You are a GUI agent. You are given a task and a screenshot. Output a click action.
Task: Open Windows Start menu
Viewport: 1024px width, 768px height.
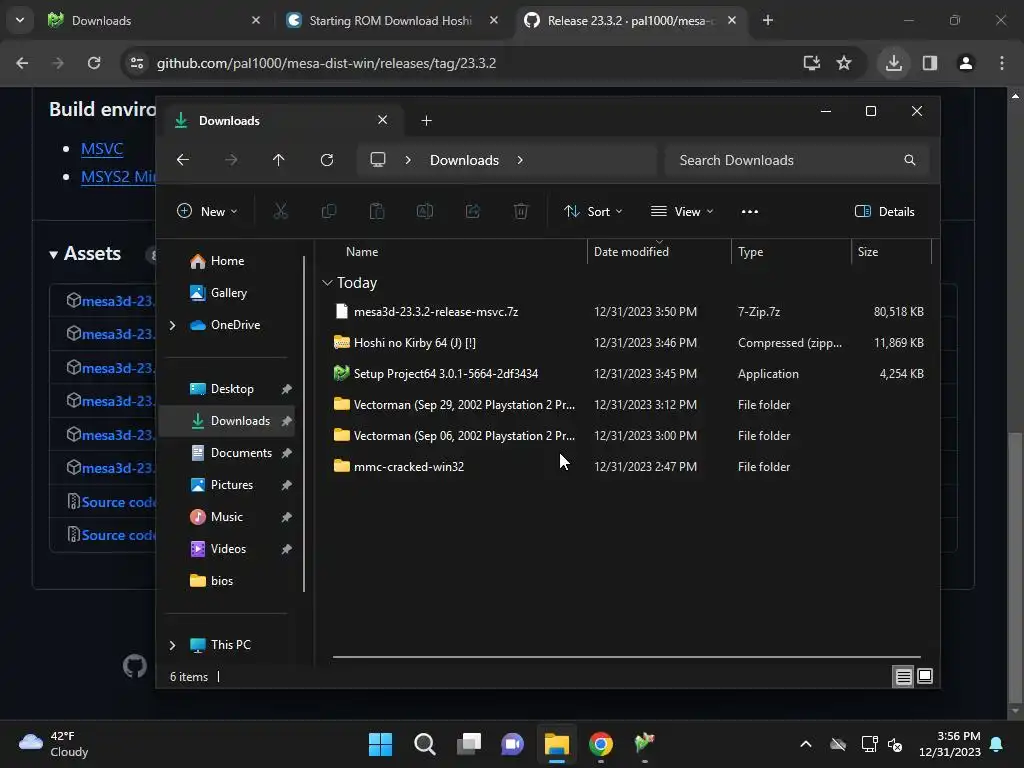point(380,744)
